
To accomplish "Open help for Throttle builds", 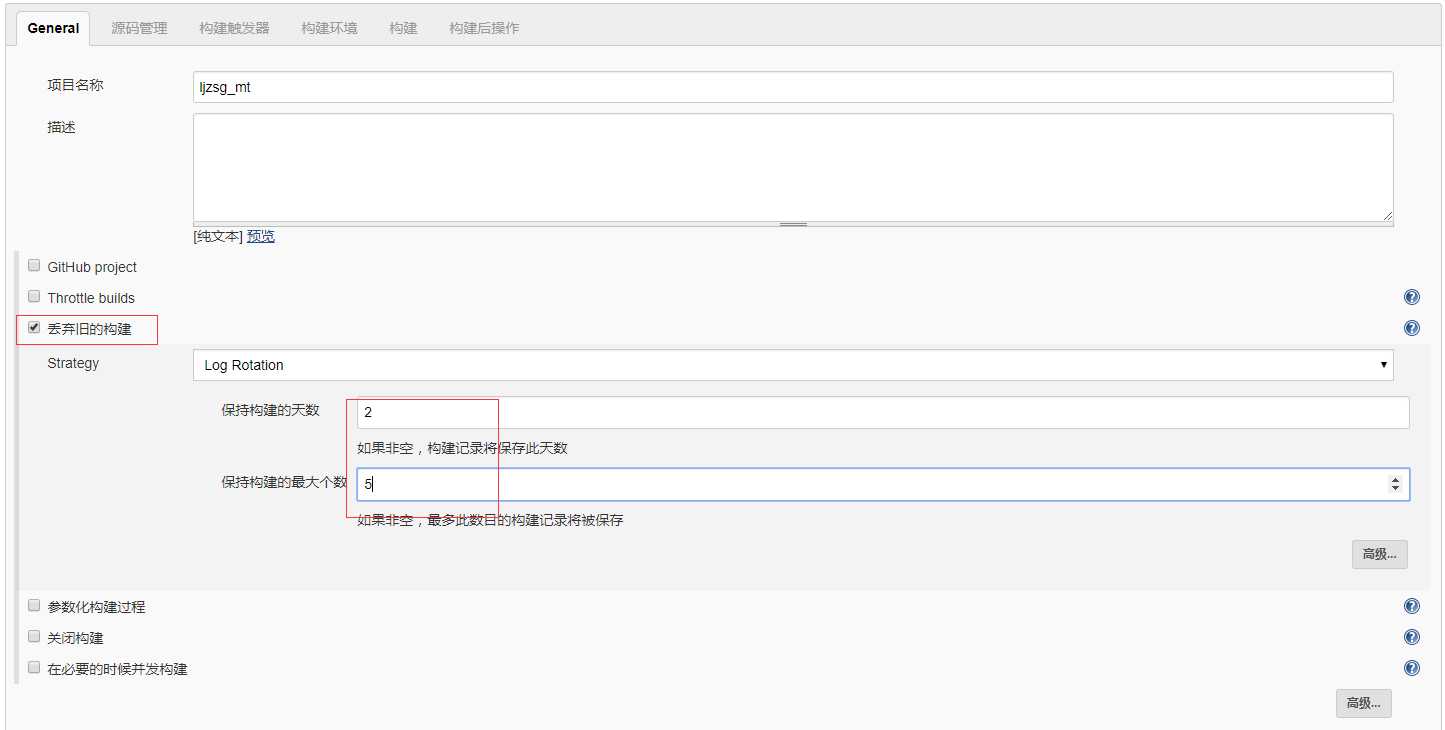I will click(x=1411, y=297).
